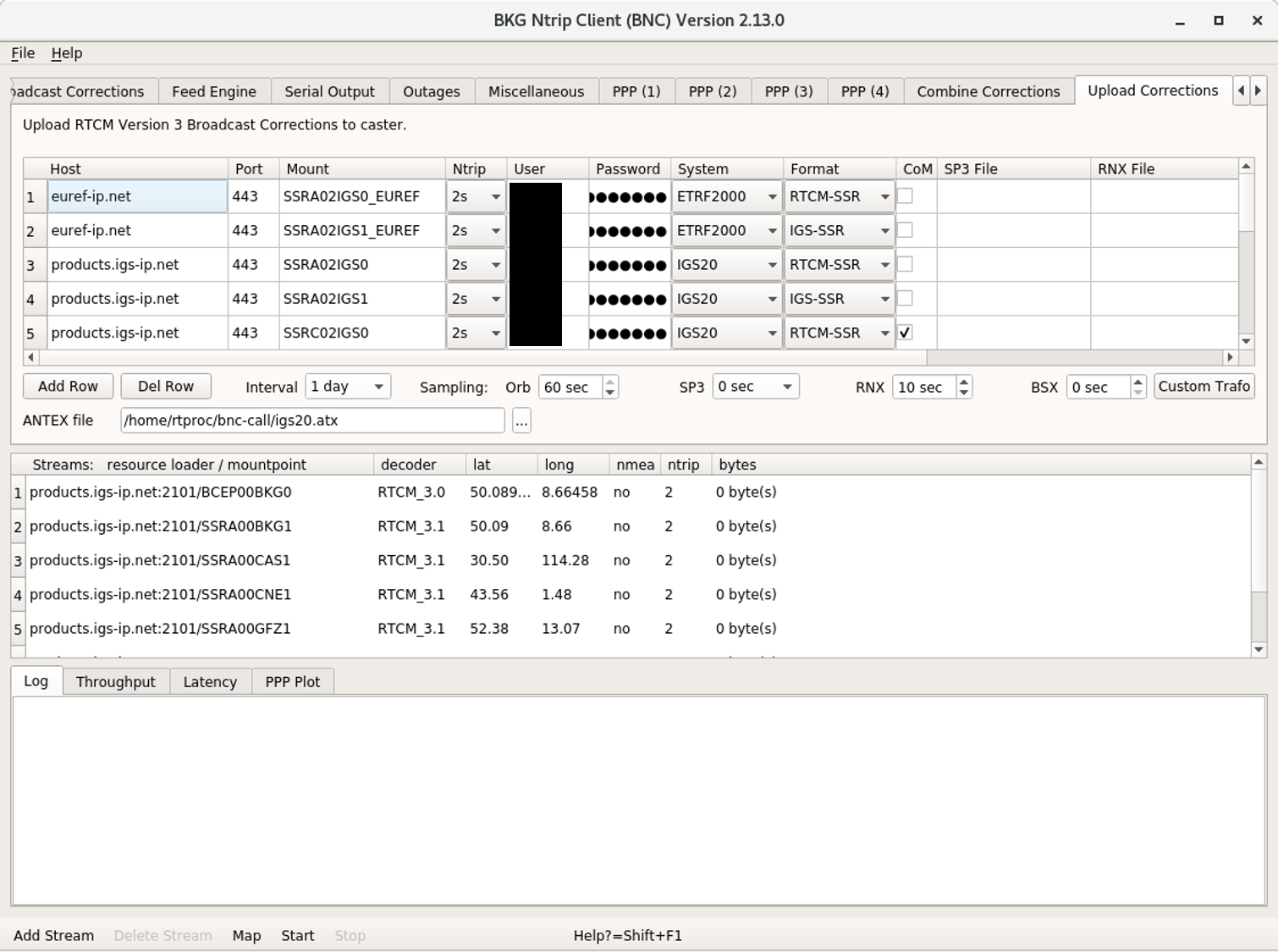Enable CoM checkbox for row 1

[x=905, y=196]
